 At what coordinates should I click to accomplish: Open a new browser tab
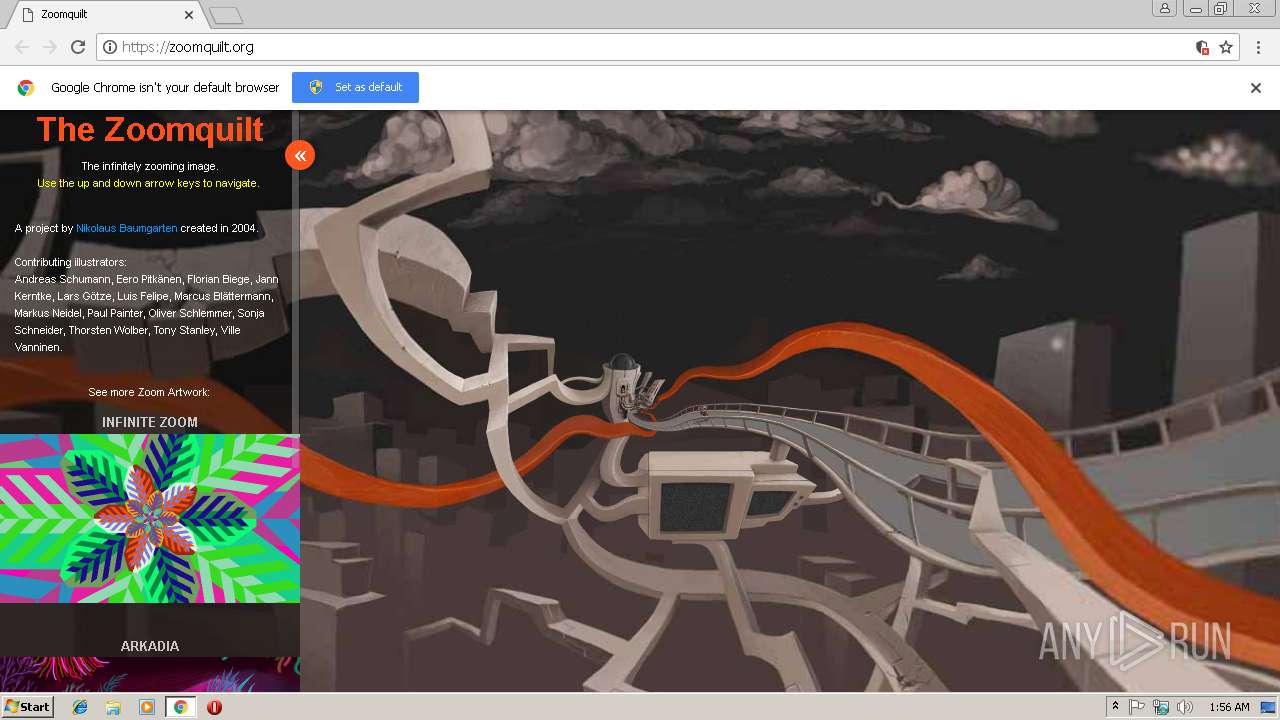[x=226, y=15]
